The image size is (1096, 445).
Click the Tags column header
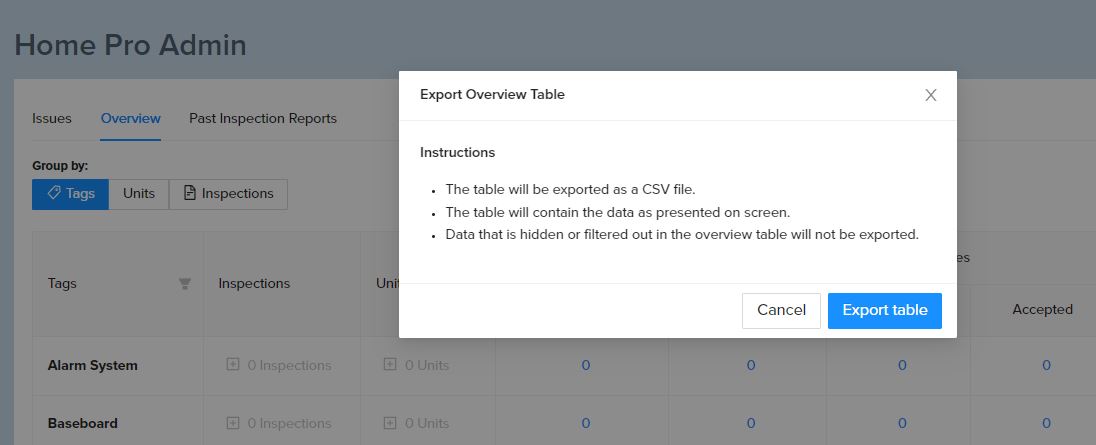(62, 284)
